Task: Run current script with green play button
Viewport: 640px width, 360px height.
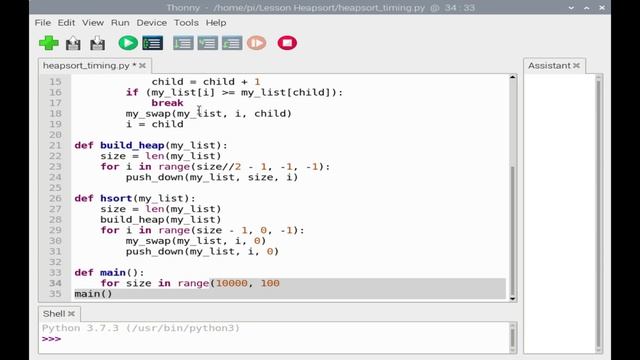Action: tap(128, 43)
